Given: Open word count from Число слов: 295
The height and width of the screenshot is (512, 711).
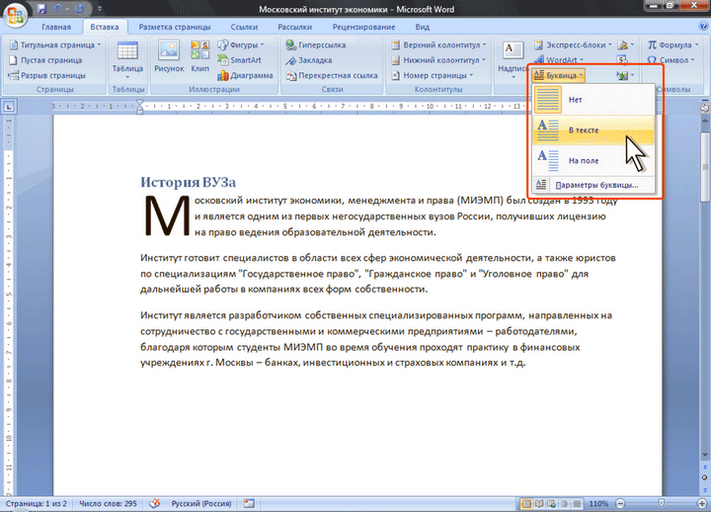Looking at the screenshot, I should click(x=107, y=503).
